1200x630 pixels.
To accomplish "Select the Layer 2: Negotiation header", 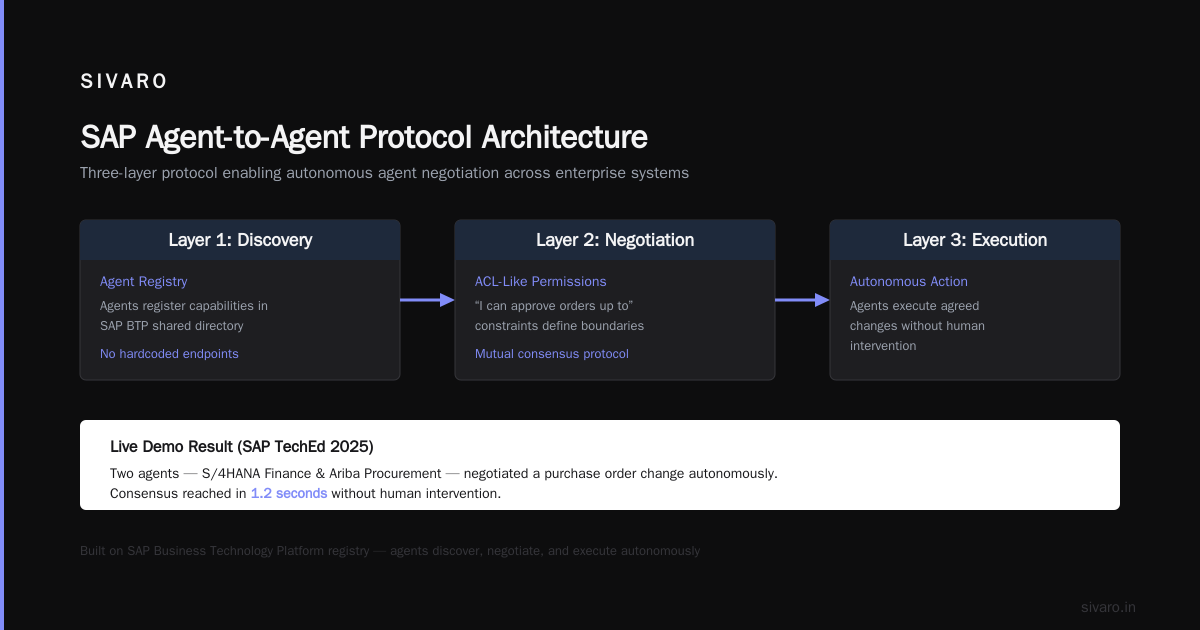I will click(615, 240).
